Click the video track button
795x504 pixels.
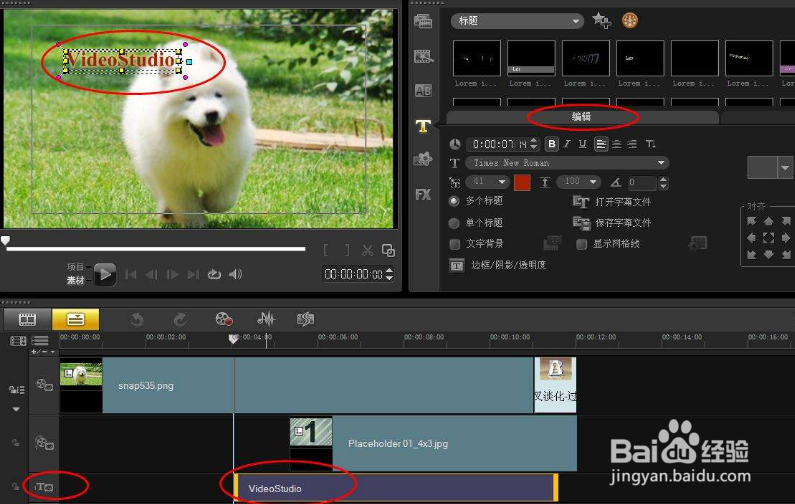[x=44, y=385]
